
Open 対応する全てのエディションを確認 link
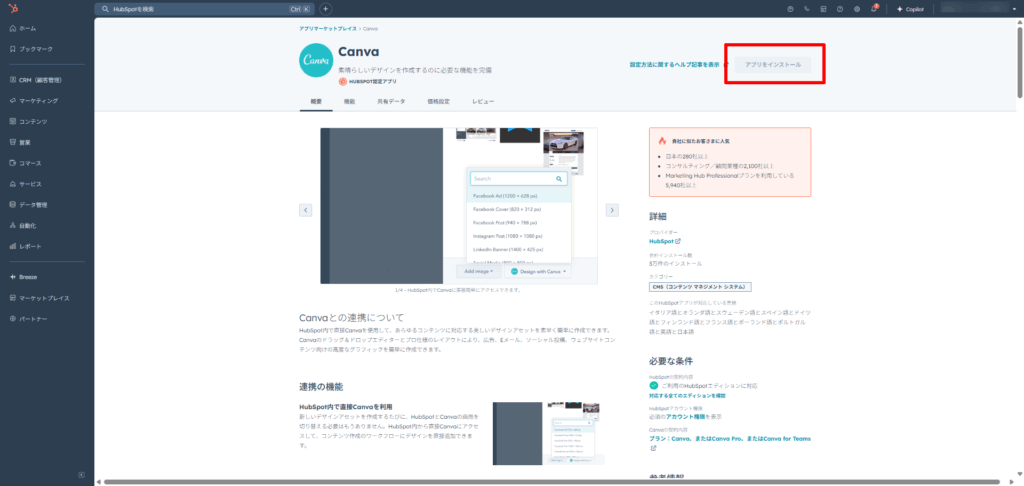pyautogui.click(x=687, y=395)
